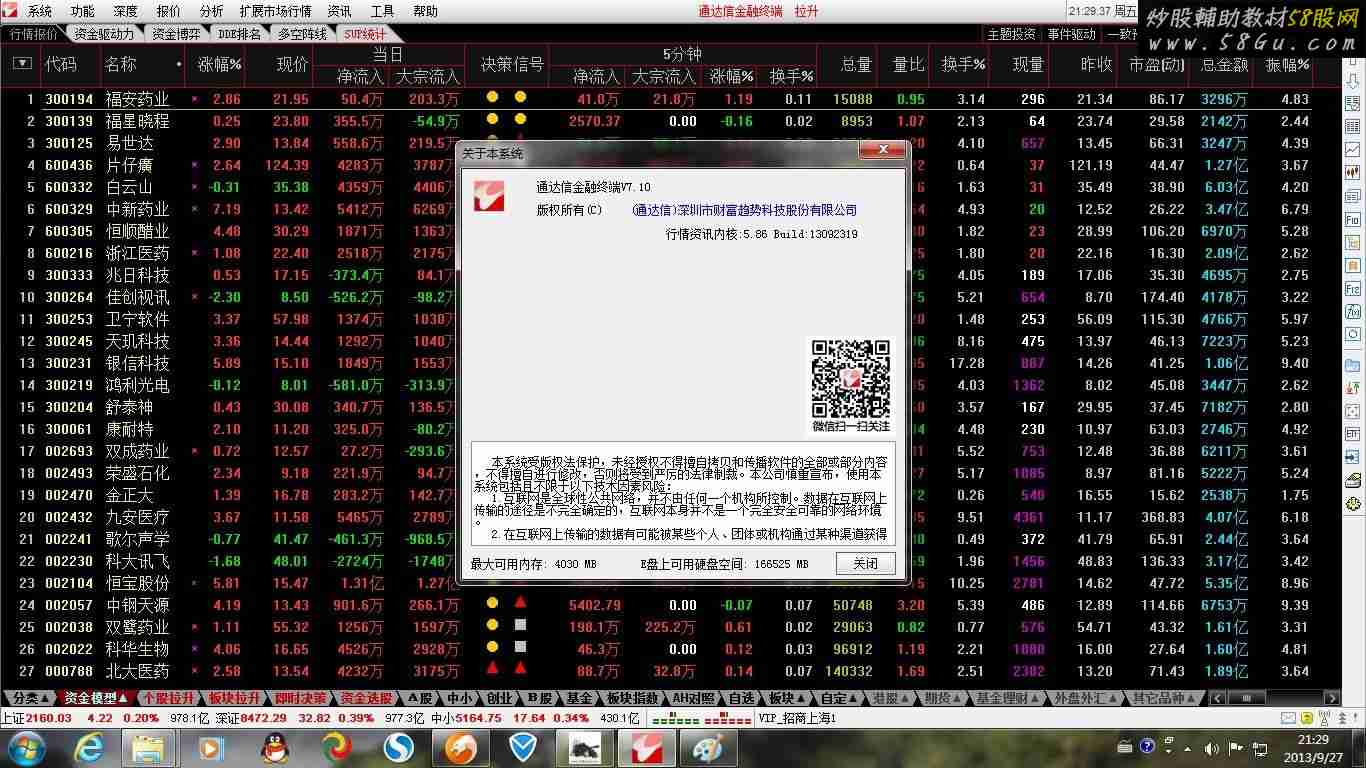Open the F12 trading sidebar icon
Image resolution: width=1366 pixels, height=768 pixels.
point(1352,287)
